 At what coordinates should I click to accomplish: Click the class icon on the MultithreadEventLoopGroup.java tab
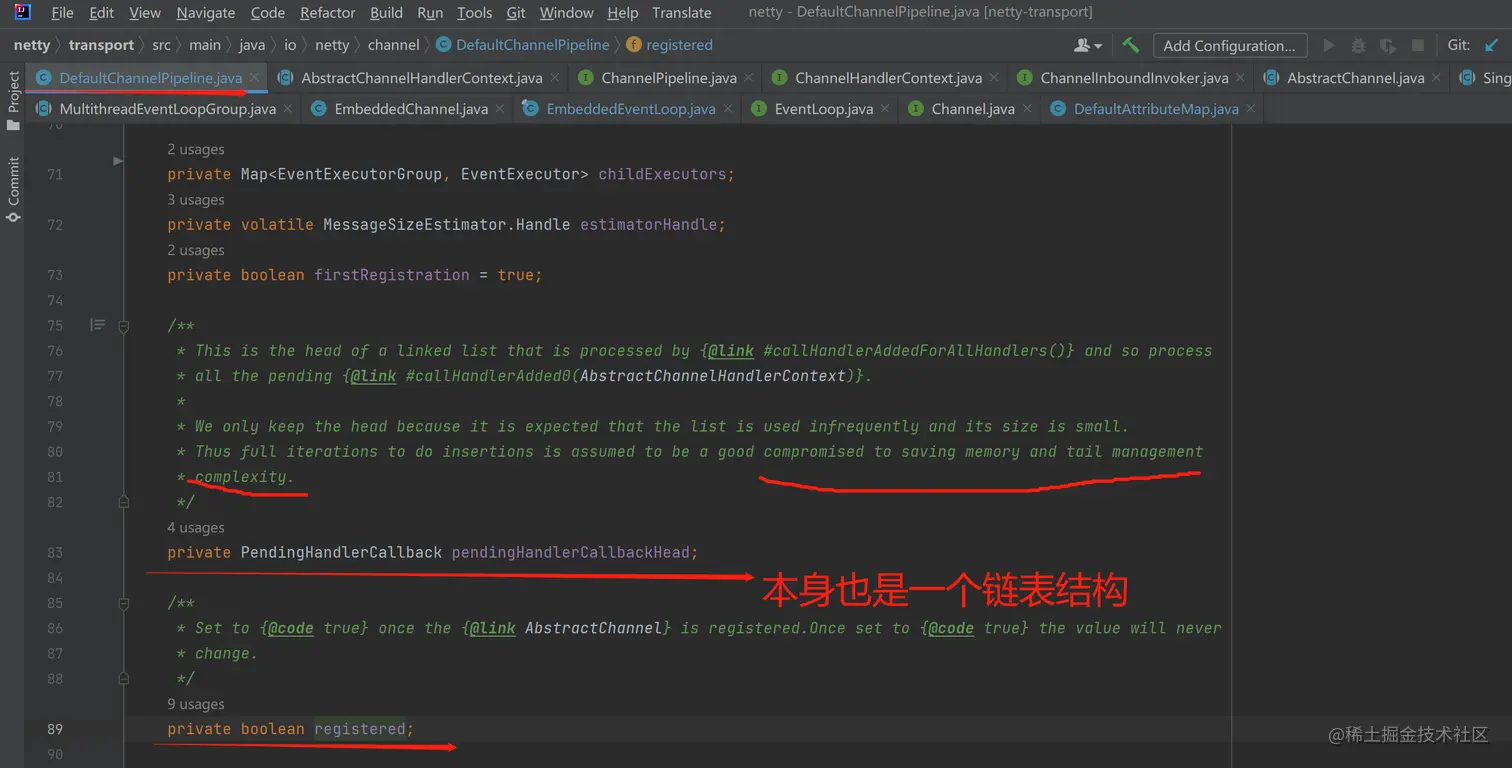(44, 109)
